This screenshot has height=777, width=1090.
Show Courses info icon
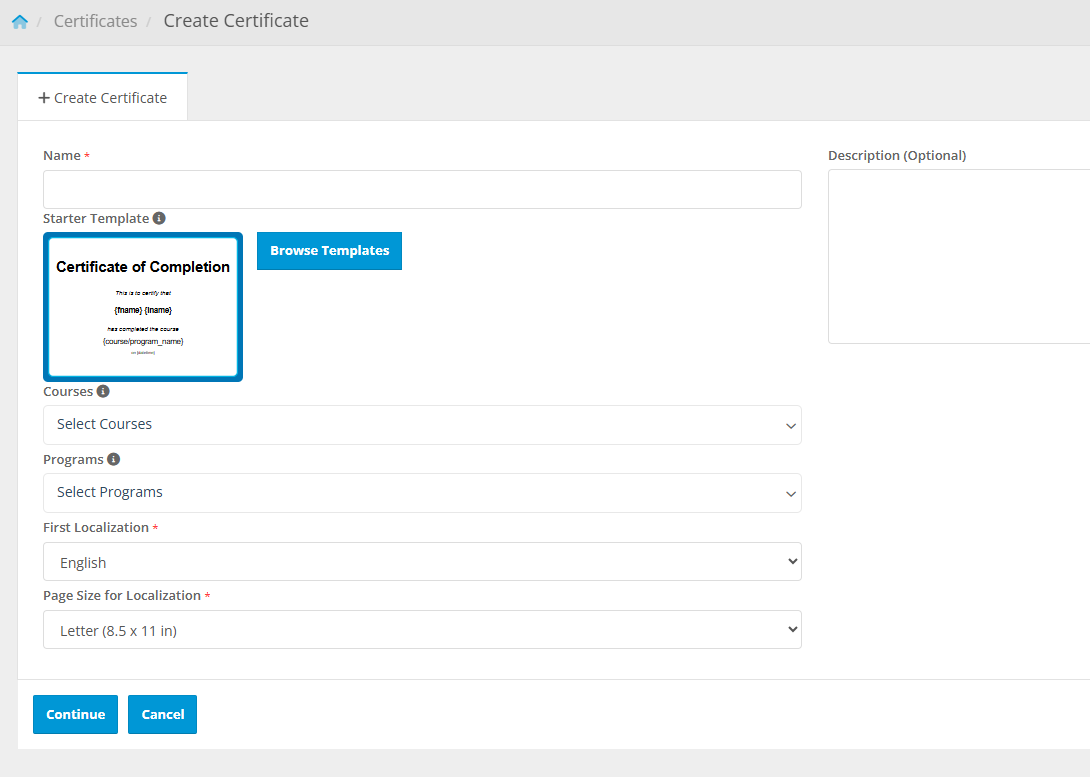point(103,391)
